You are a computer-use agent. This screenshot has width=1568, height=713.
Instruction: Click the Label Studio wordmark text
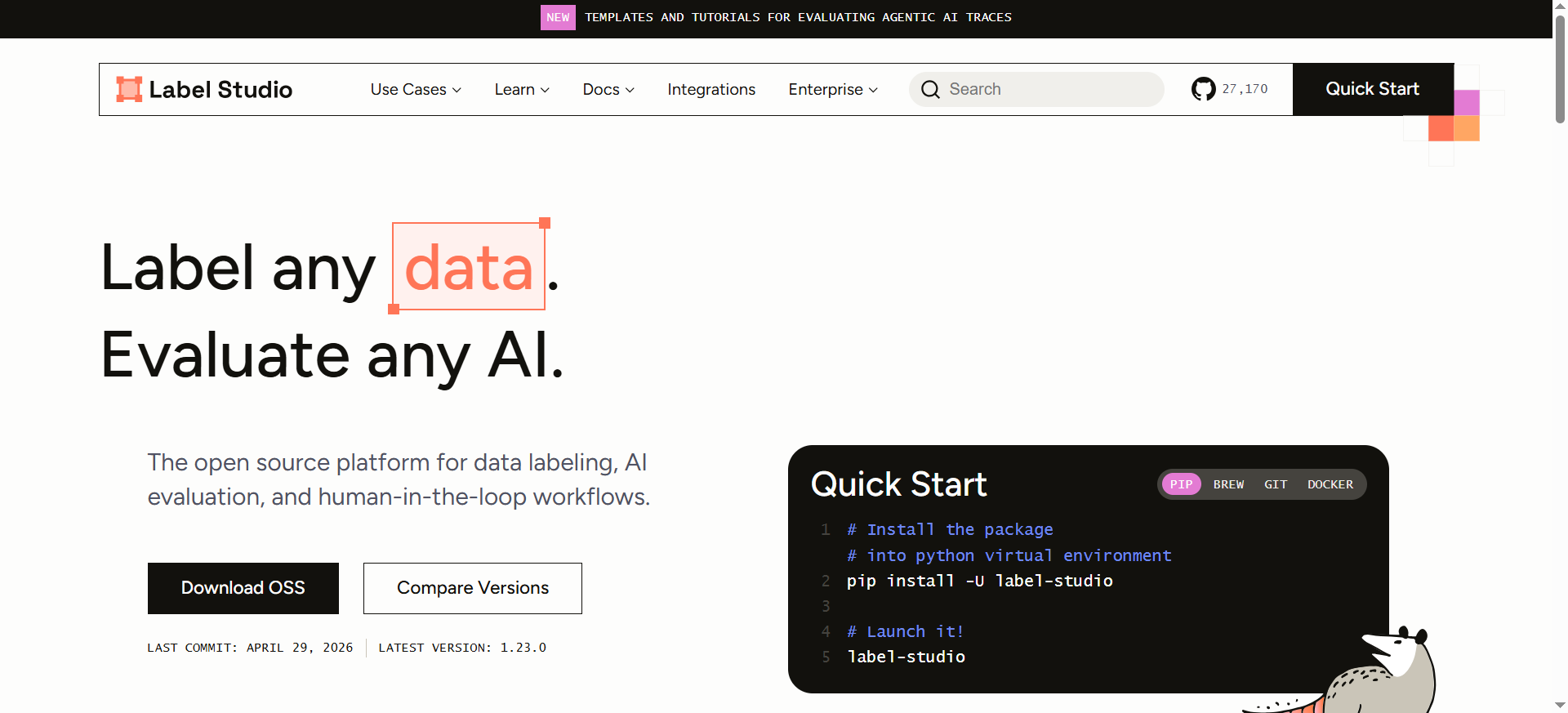[x=220, y=89]
